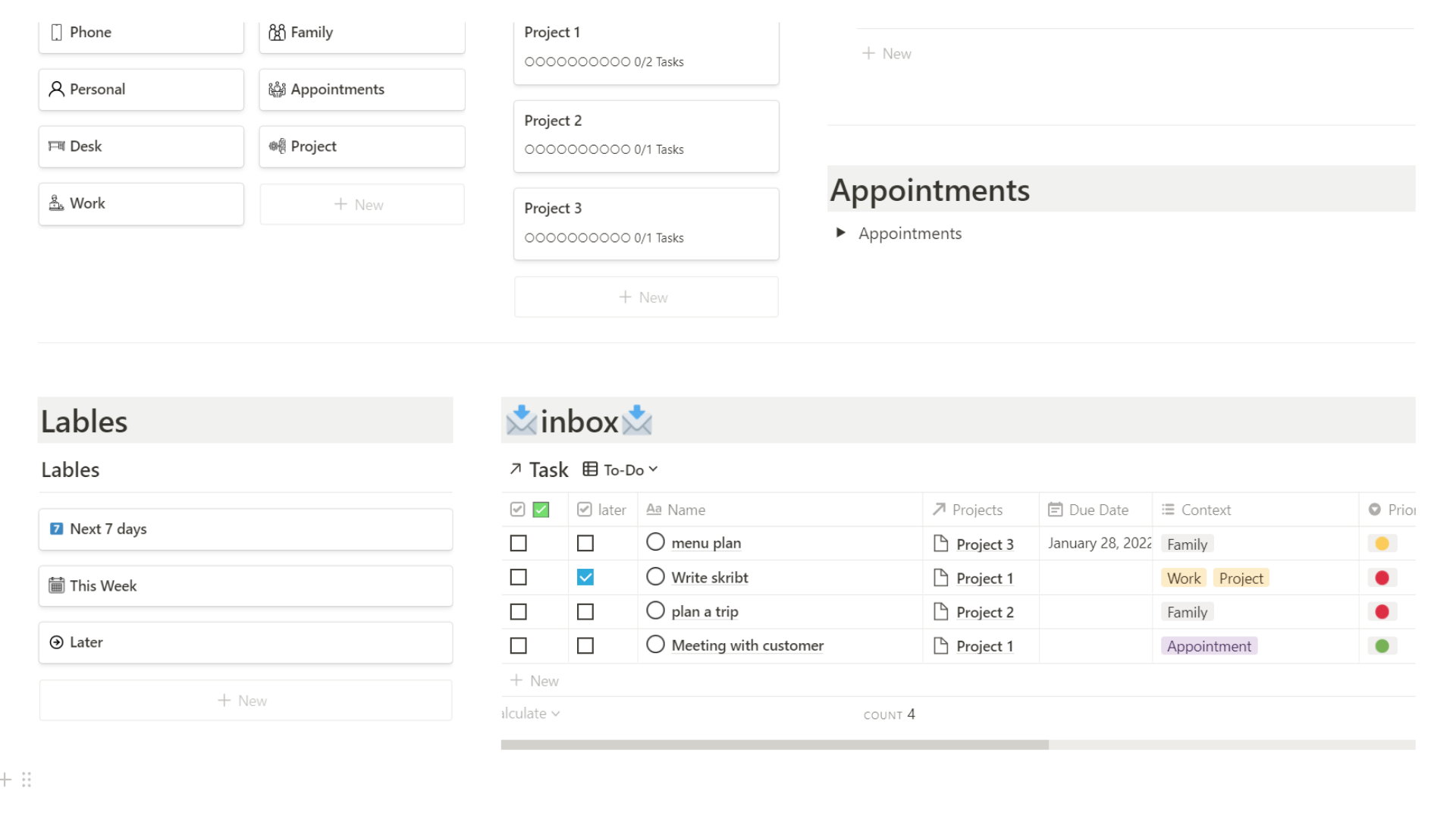Select the Family icon
This screenshot has width=1456, height=819.
(278, 32)
